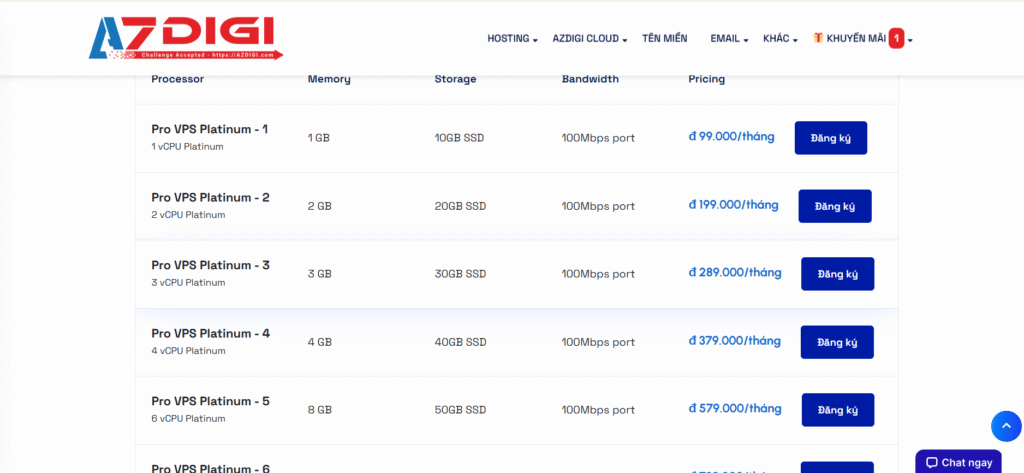1024x473 pixels.
Task: Click the chat bubble icon in Chat ngay
Action: pos(931,463)
